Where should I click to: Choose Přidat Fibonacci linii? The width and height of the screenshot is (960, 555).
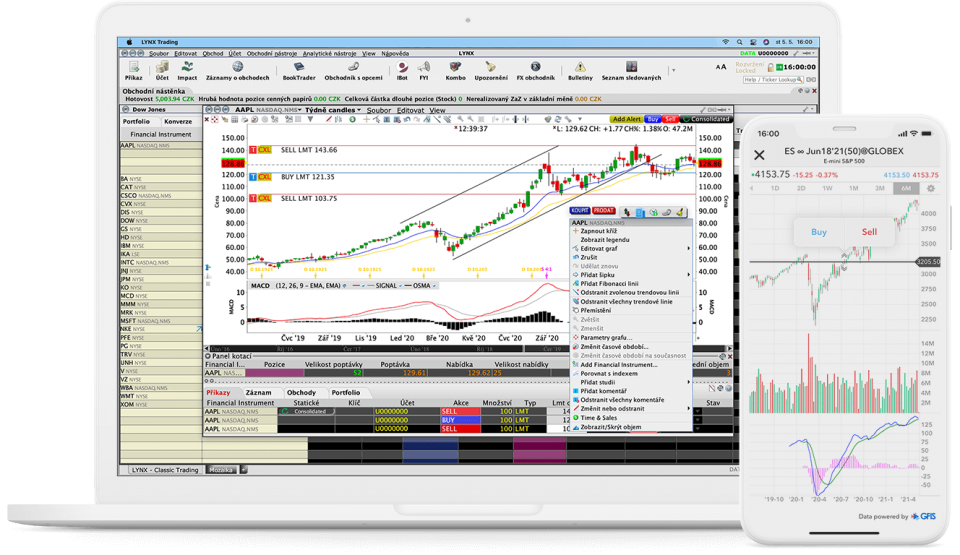(631, 284)
